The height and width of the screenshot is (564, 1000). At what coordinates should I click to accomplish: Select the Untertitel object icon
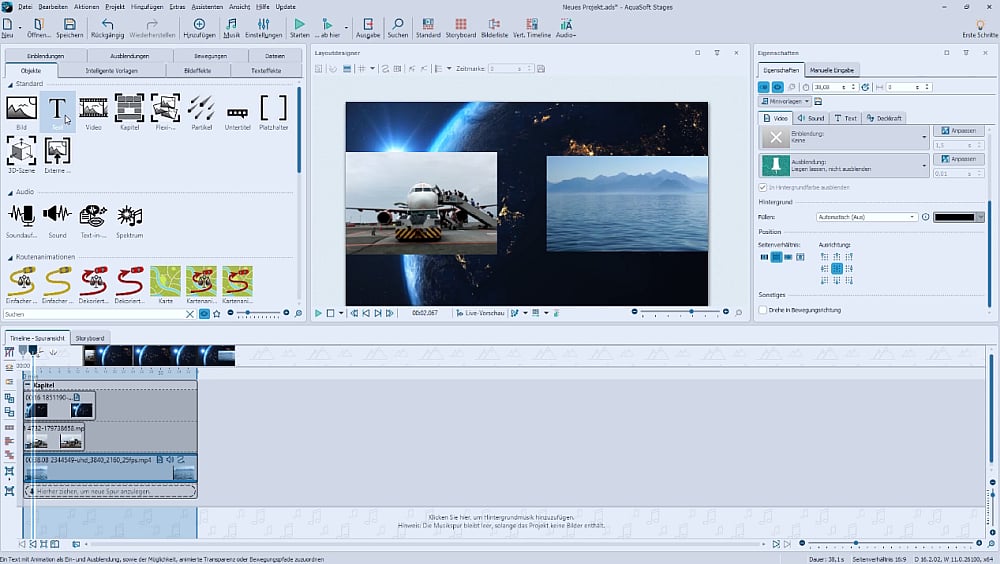point(237,112)
